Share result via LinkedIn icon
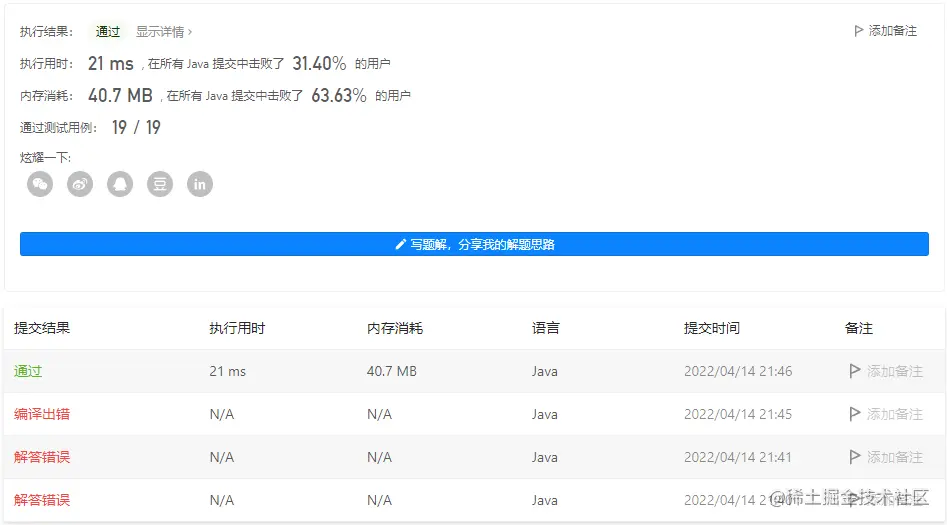This screenshot has width=947, height=525. (199, 184)
